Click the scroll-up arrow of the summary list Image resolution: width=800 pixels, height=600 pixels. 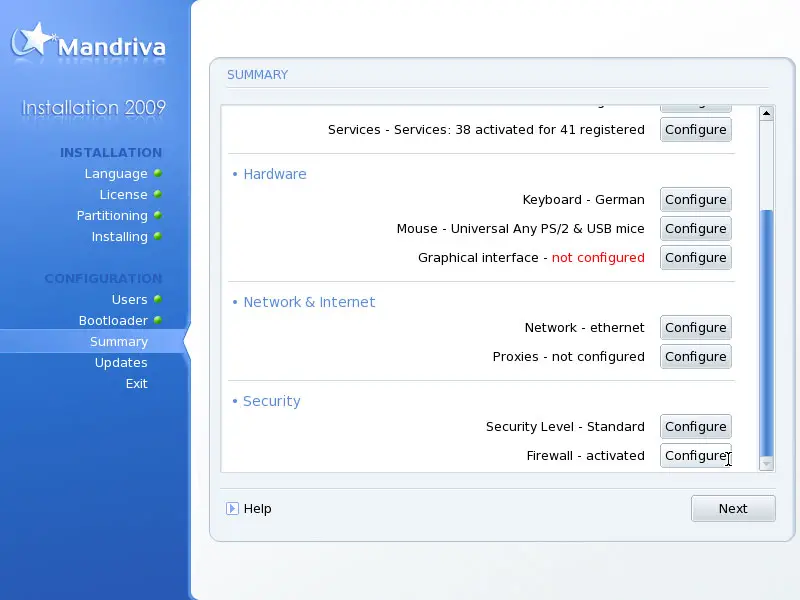(766, 113)
